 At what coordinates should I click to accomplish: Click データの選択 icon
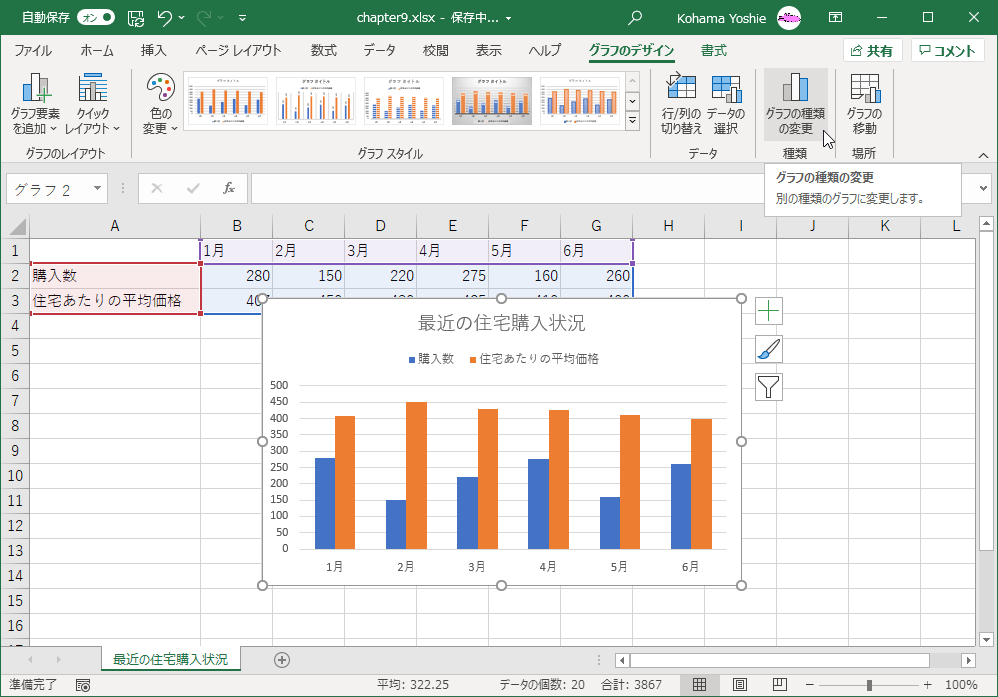click(726, 103)
